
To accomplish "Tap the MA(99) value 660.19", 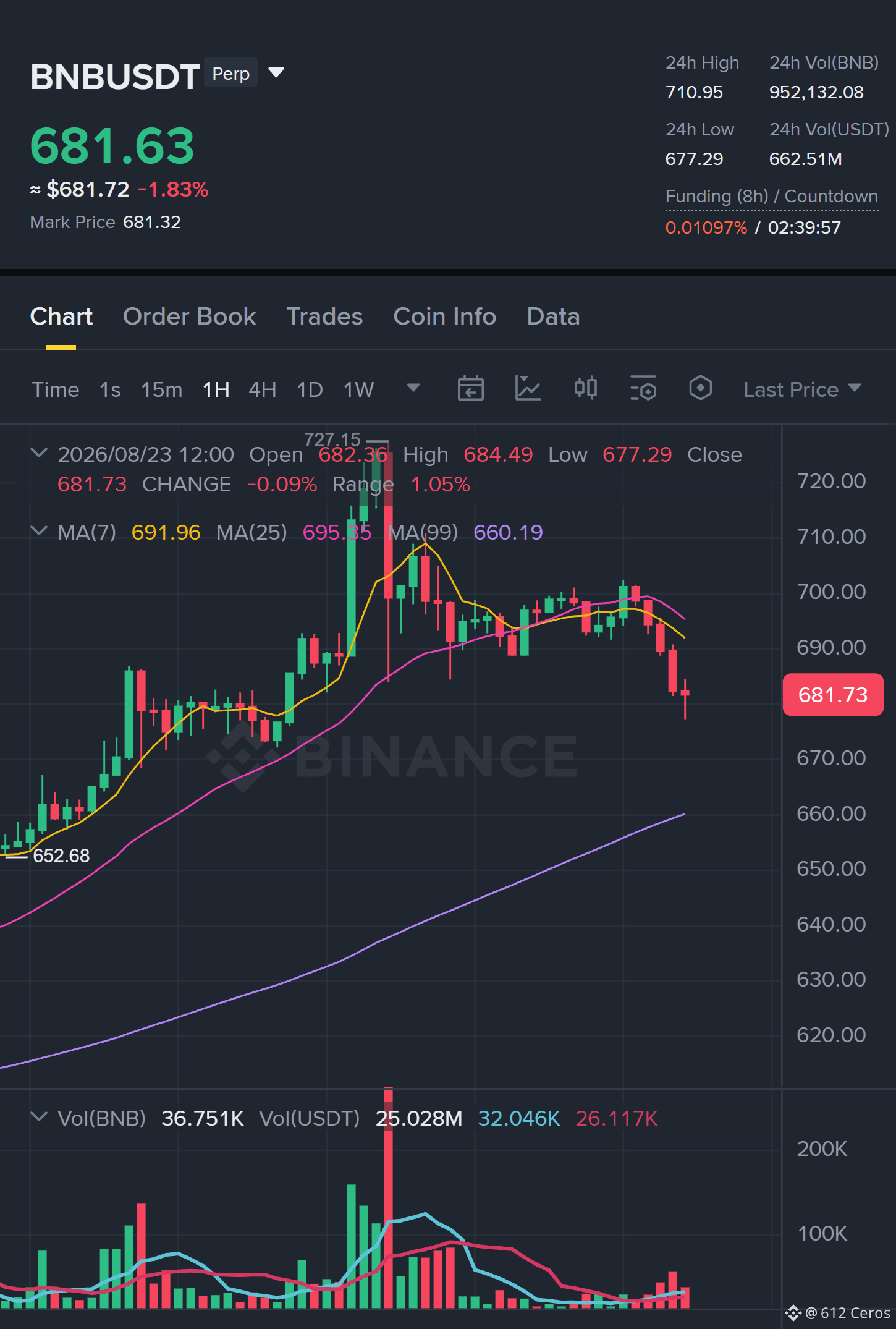I will [x=508, y=532].
